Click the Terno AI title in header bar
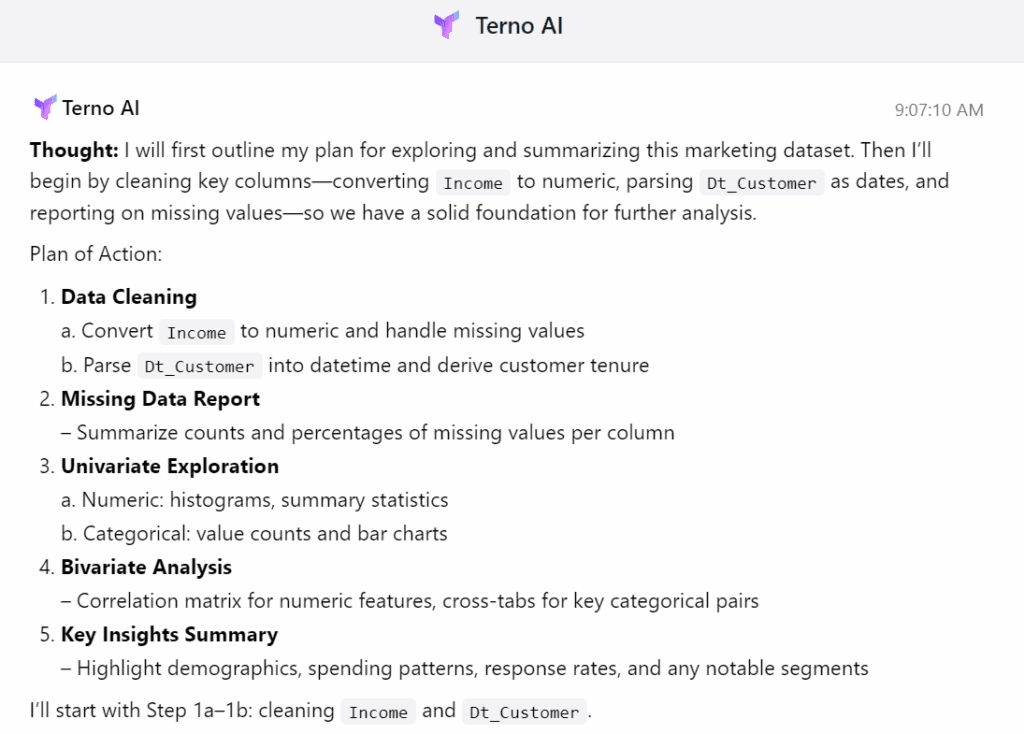 point(519,26)
